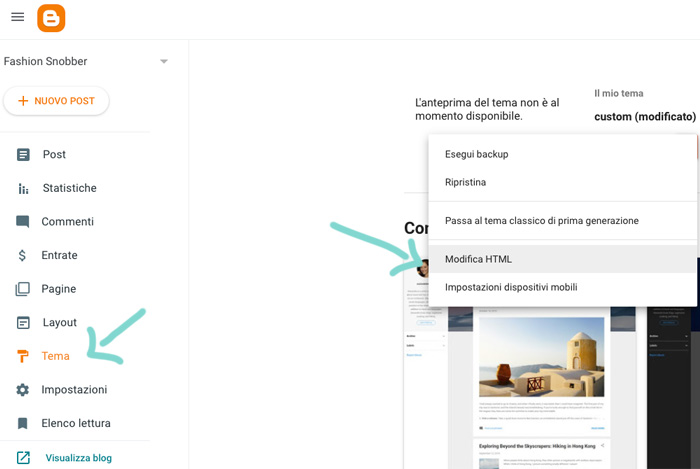This screenshot has height=469, width=700.
Task: Click the Entrate dollar sign icon
Action: tap(22, 255)
